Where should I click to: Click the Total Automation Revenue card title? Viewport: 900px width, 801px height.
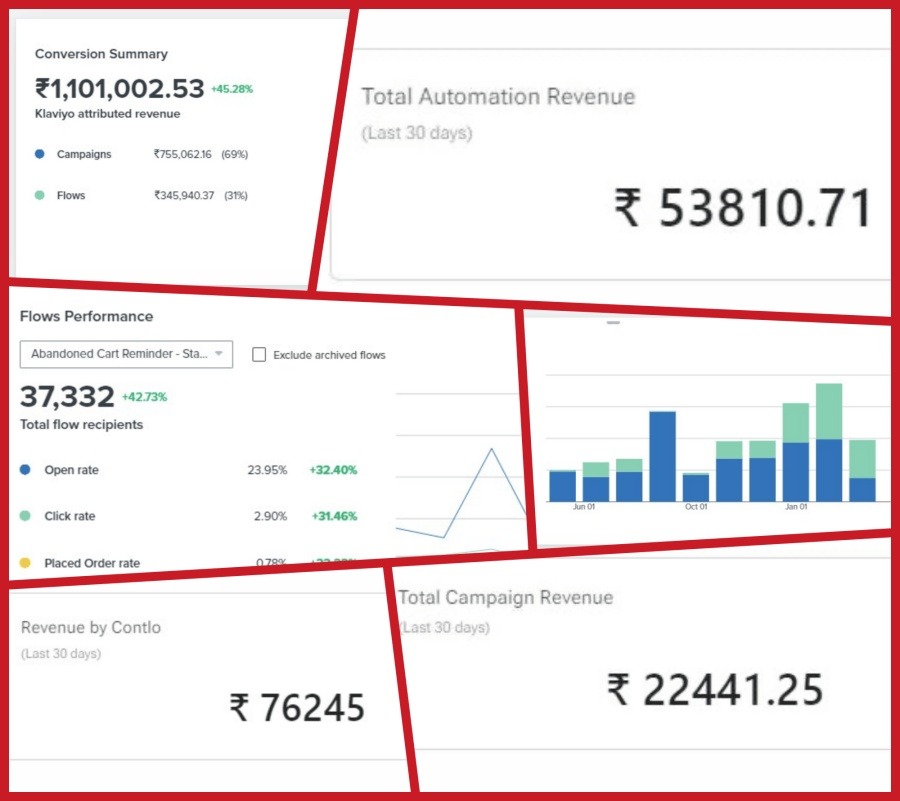[497, 97]
